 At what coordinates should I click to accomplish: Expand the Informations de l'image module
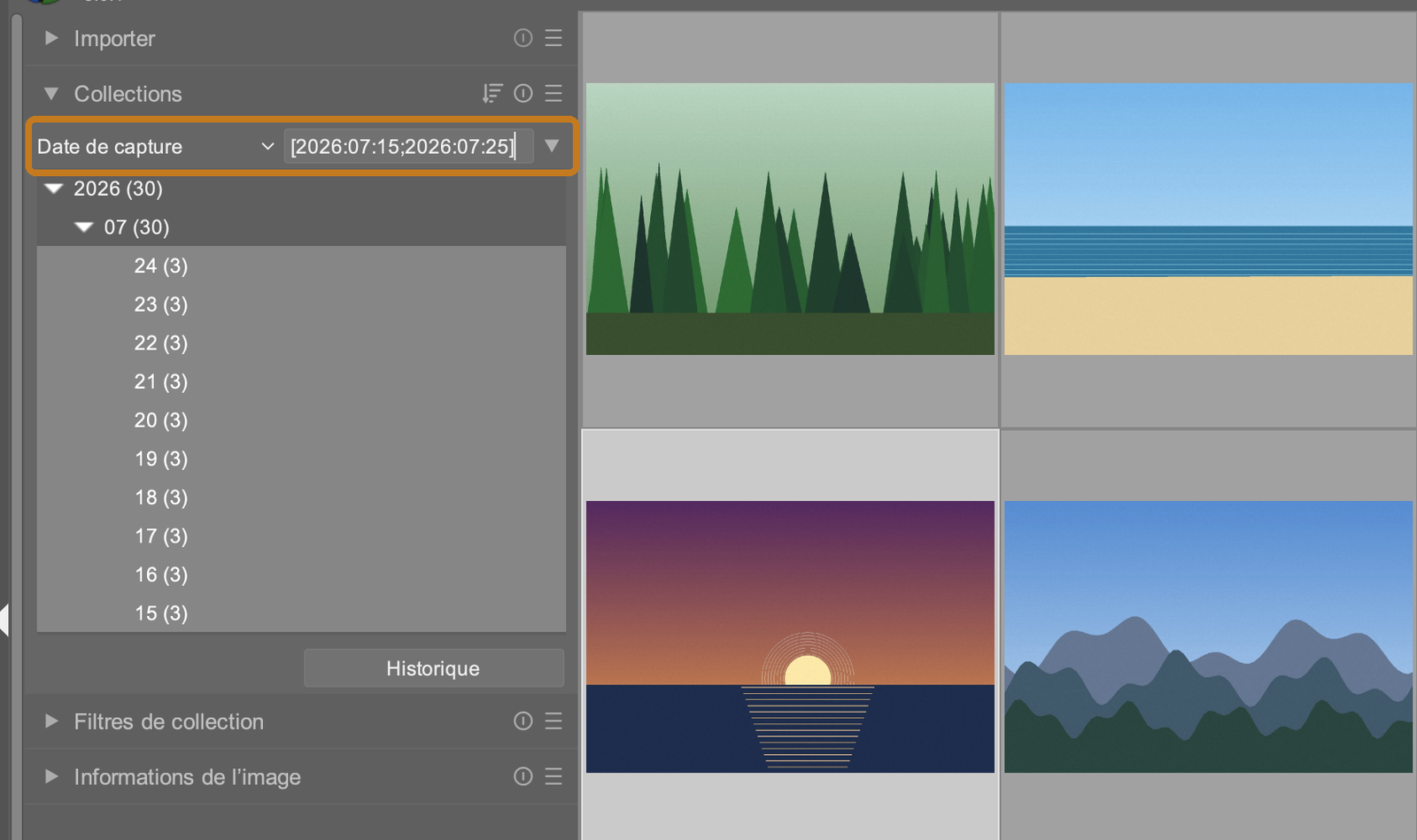point(51,776)
